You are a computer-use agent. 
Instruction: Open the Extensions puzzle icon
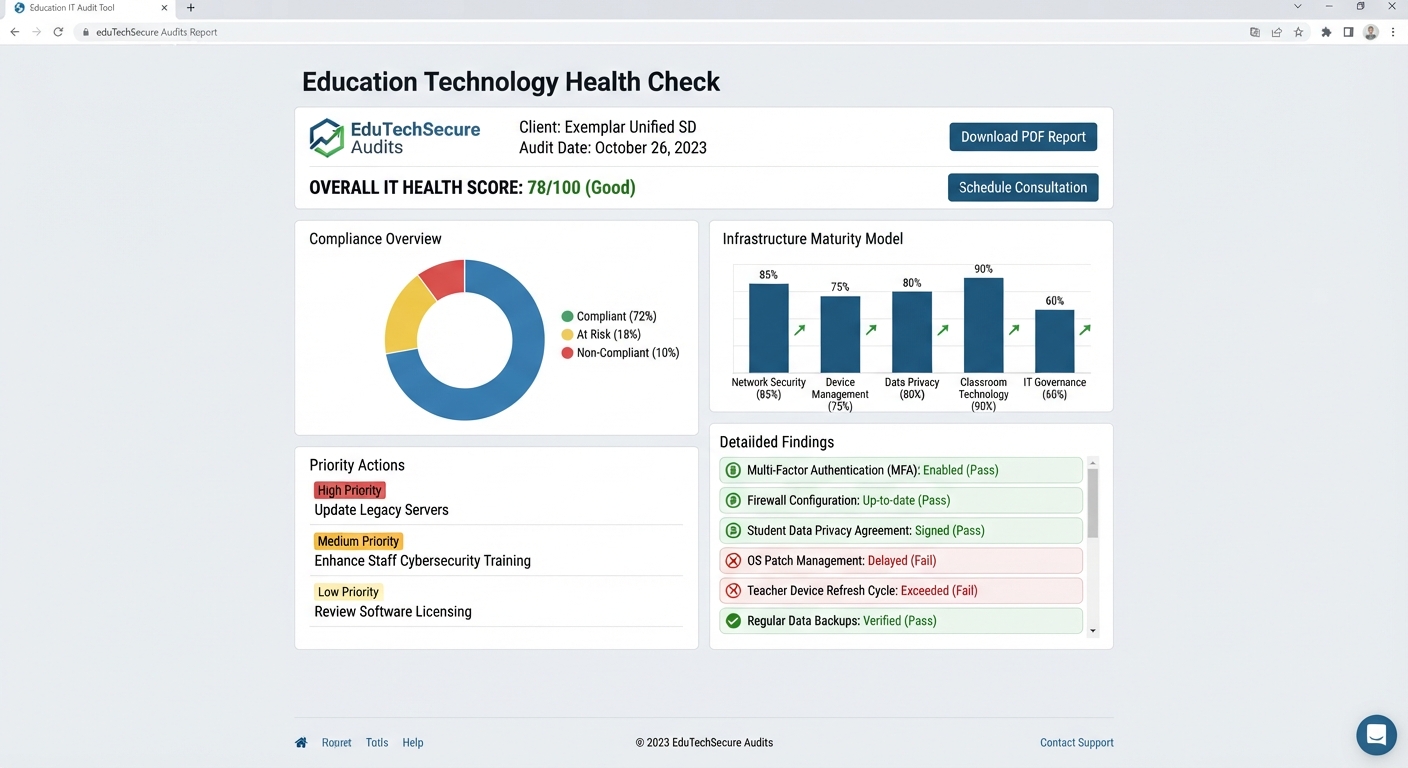point(1326,32)
